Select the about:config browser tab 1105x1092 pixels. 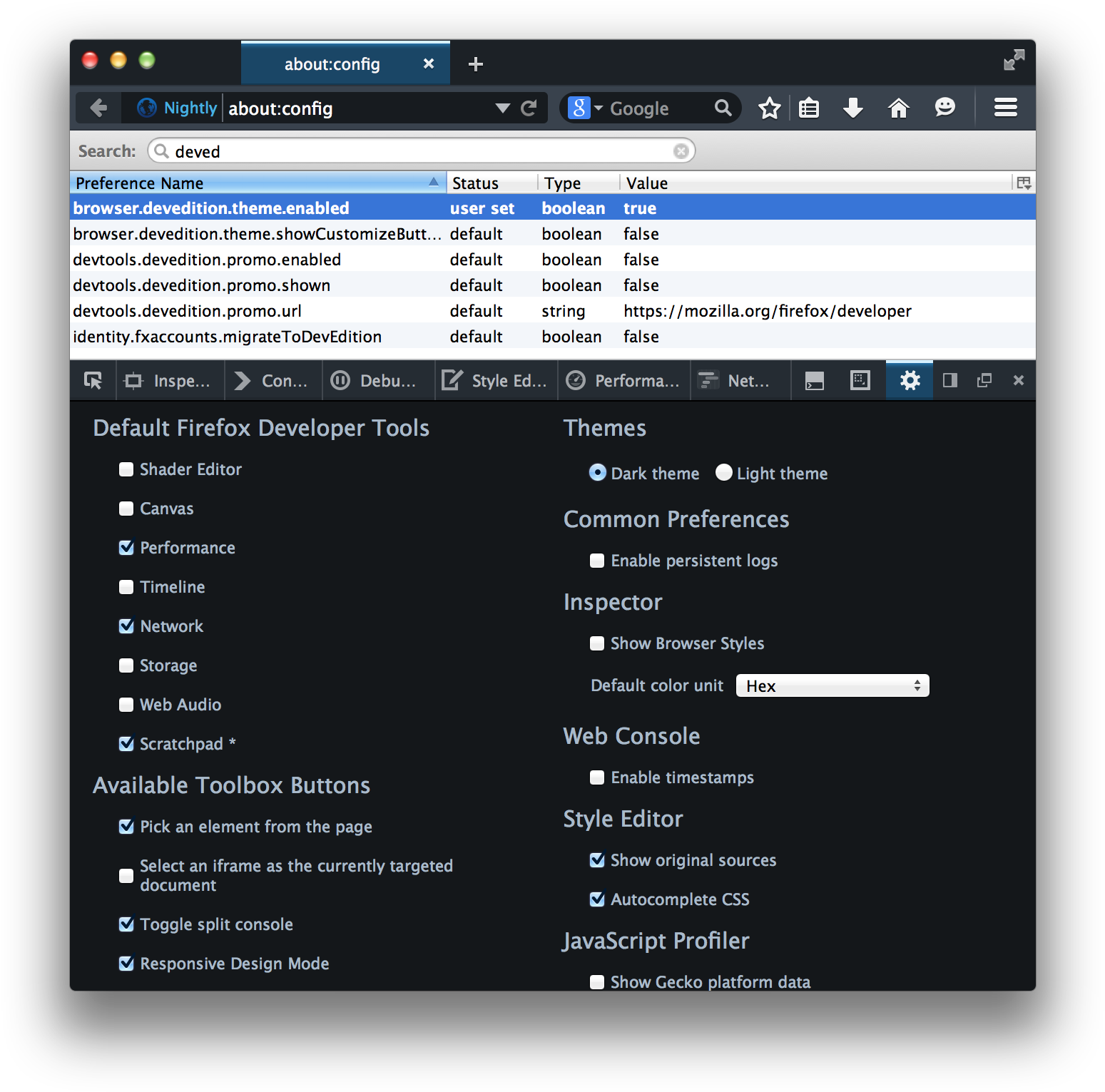346,63
